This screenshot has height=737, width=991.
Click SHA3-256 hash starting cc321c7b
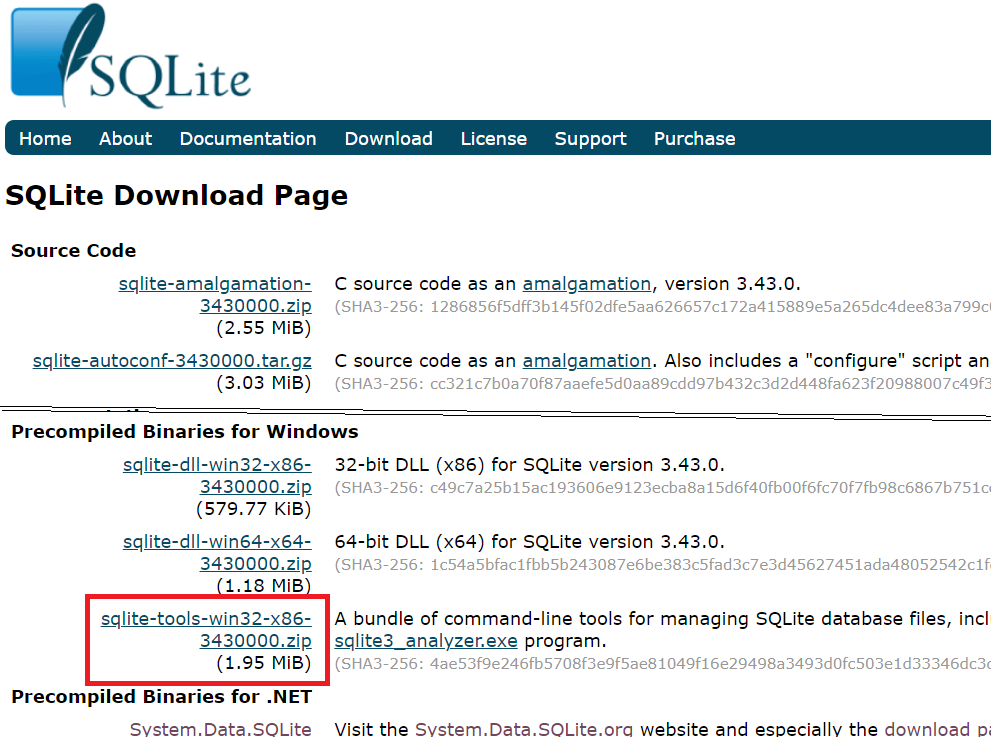(x=662, y=384)
